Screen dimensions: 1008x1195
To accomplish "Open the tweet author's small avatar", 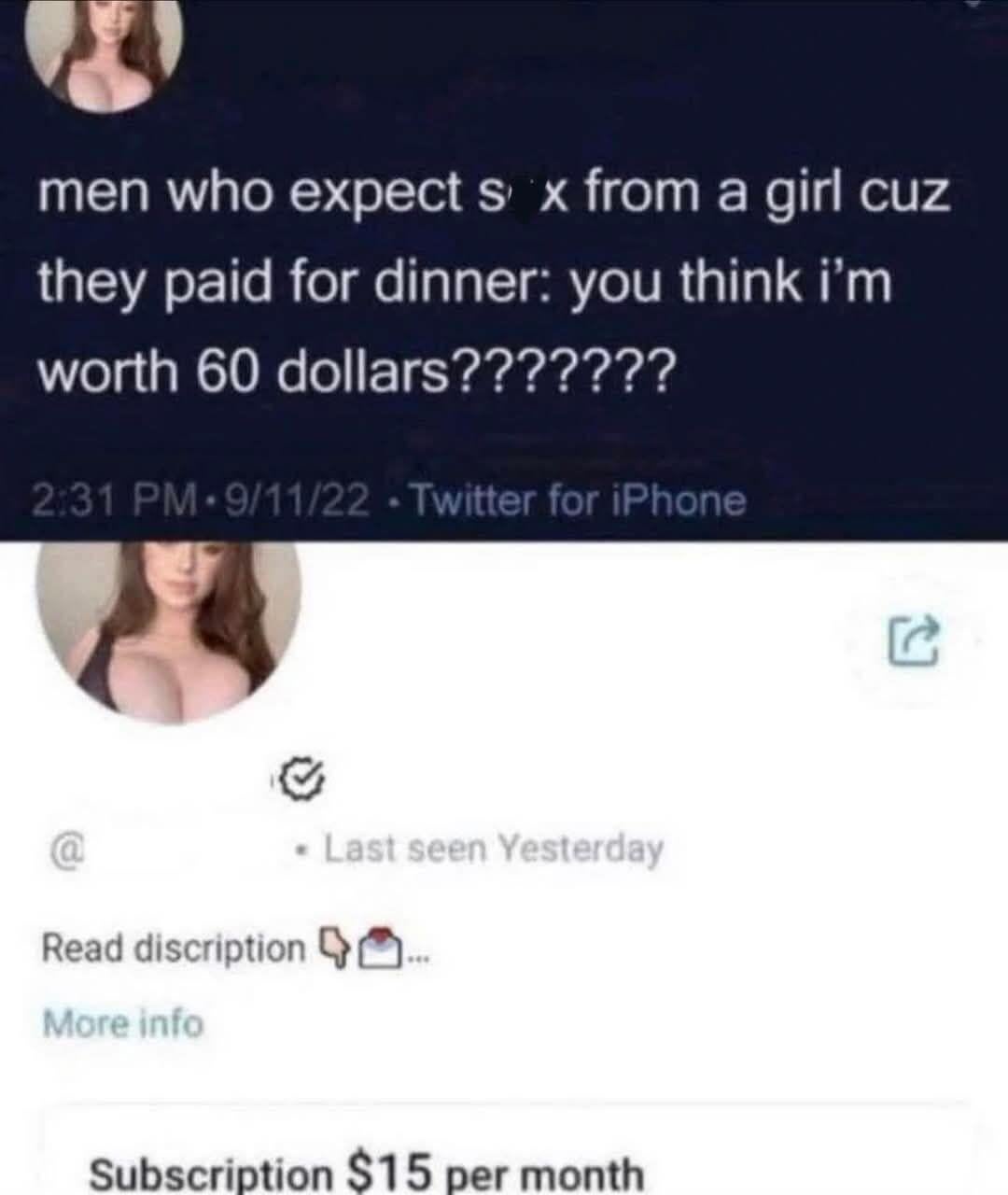I will tap(105, 51).
